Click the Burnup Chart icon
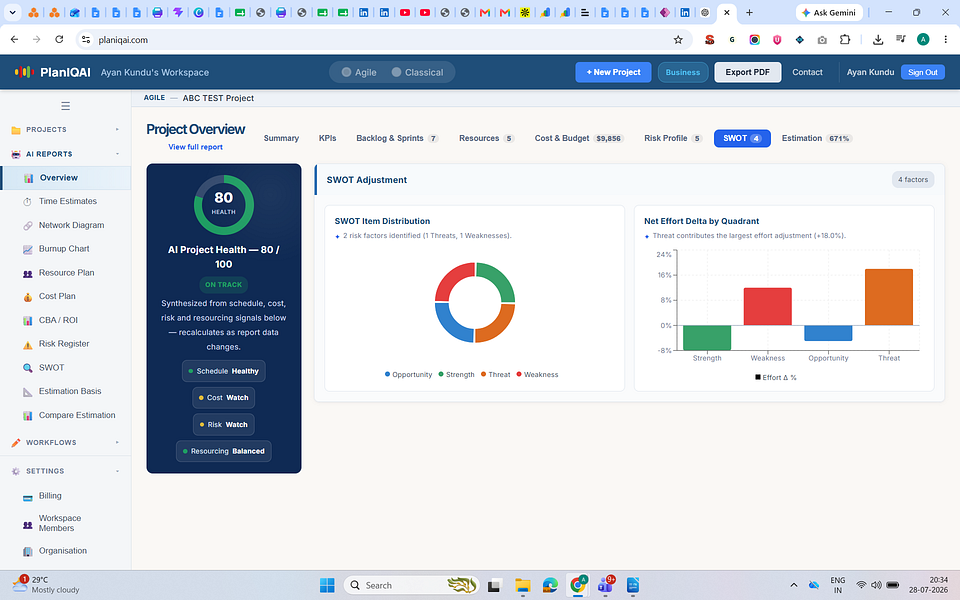Viewport: 960px width, 600px height. [x=28, y=249]
